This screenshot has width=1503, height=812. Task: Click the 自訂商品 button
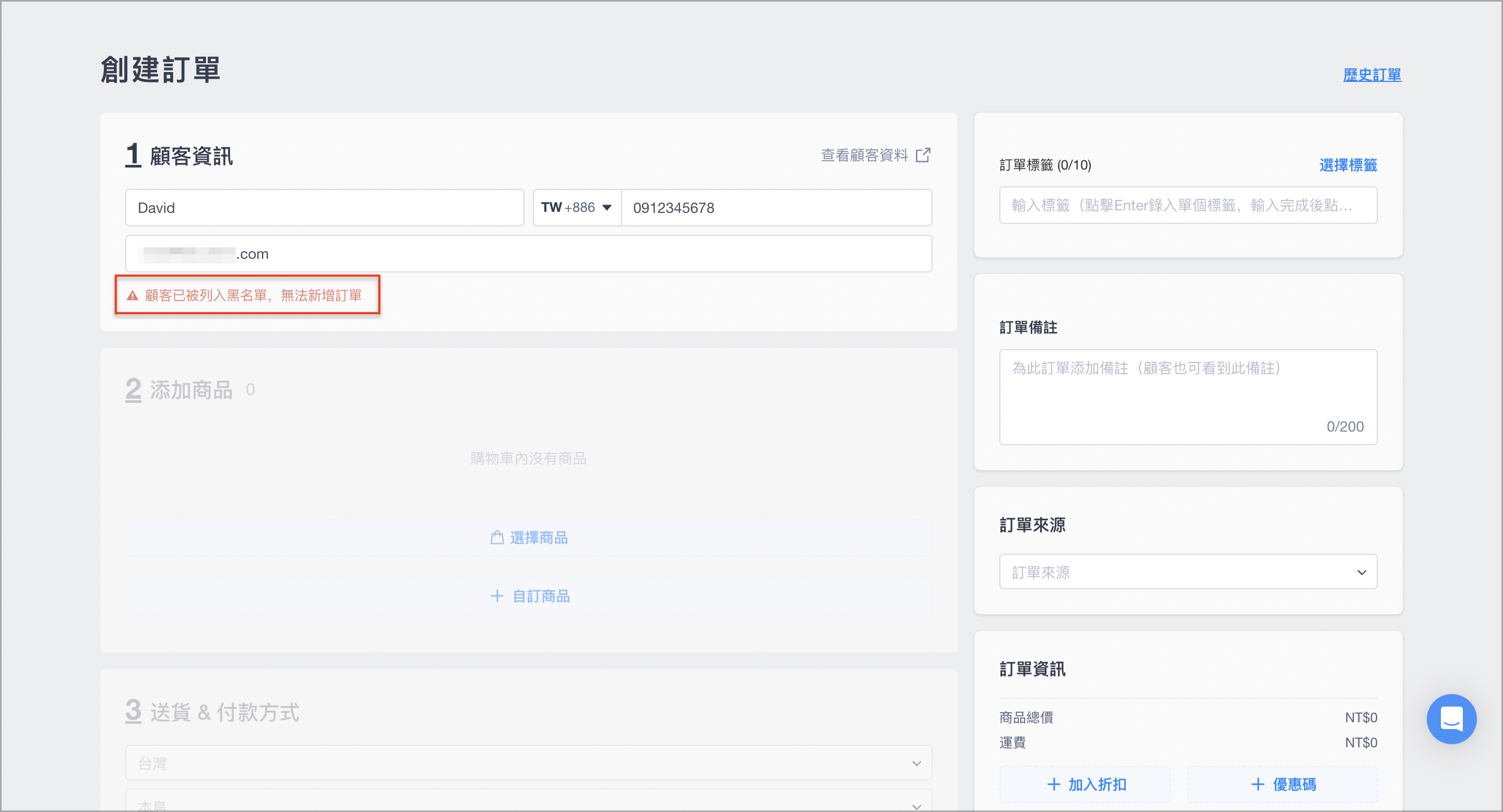[x=529, y=595]
